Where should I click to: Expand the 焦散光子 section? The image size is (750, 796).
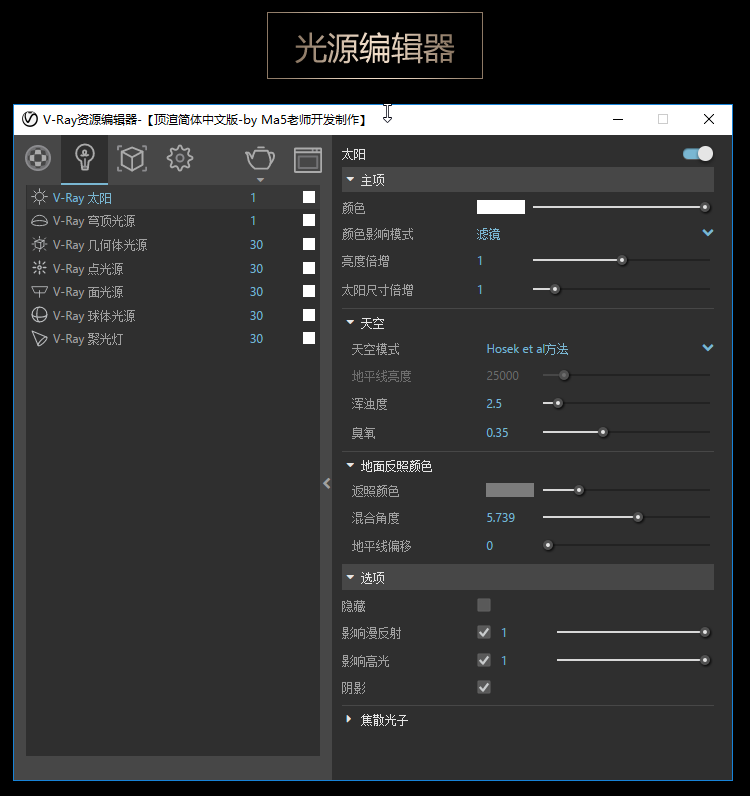tap(348, 719)
